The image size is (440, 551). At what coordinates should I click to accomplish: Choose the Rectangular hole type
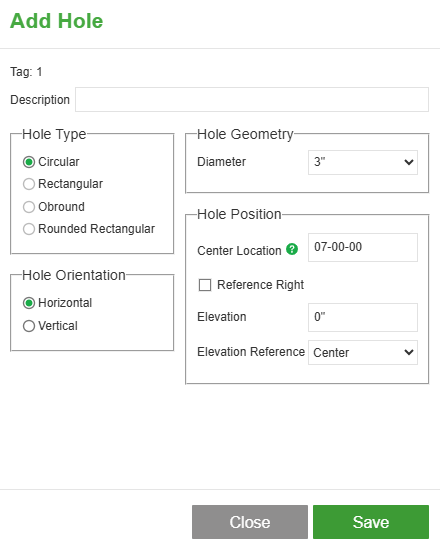click(x=29, y=184)
